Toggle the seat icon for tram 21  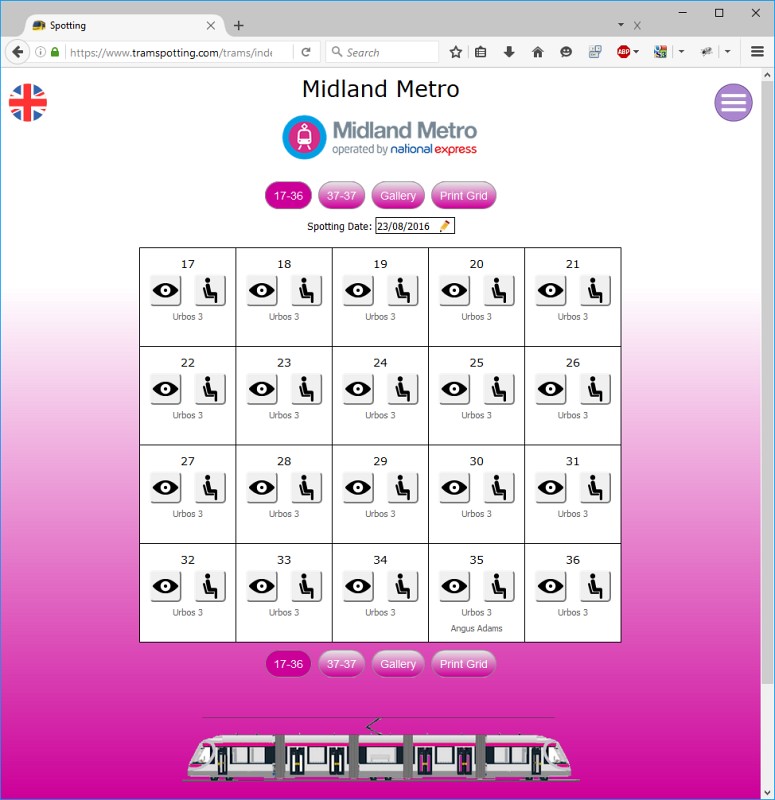pyautogui.click(x=595, y=290)
